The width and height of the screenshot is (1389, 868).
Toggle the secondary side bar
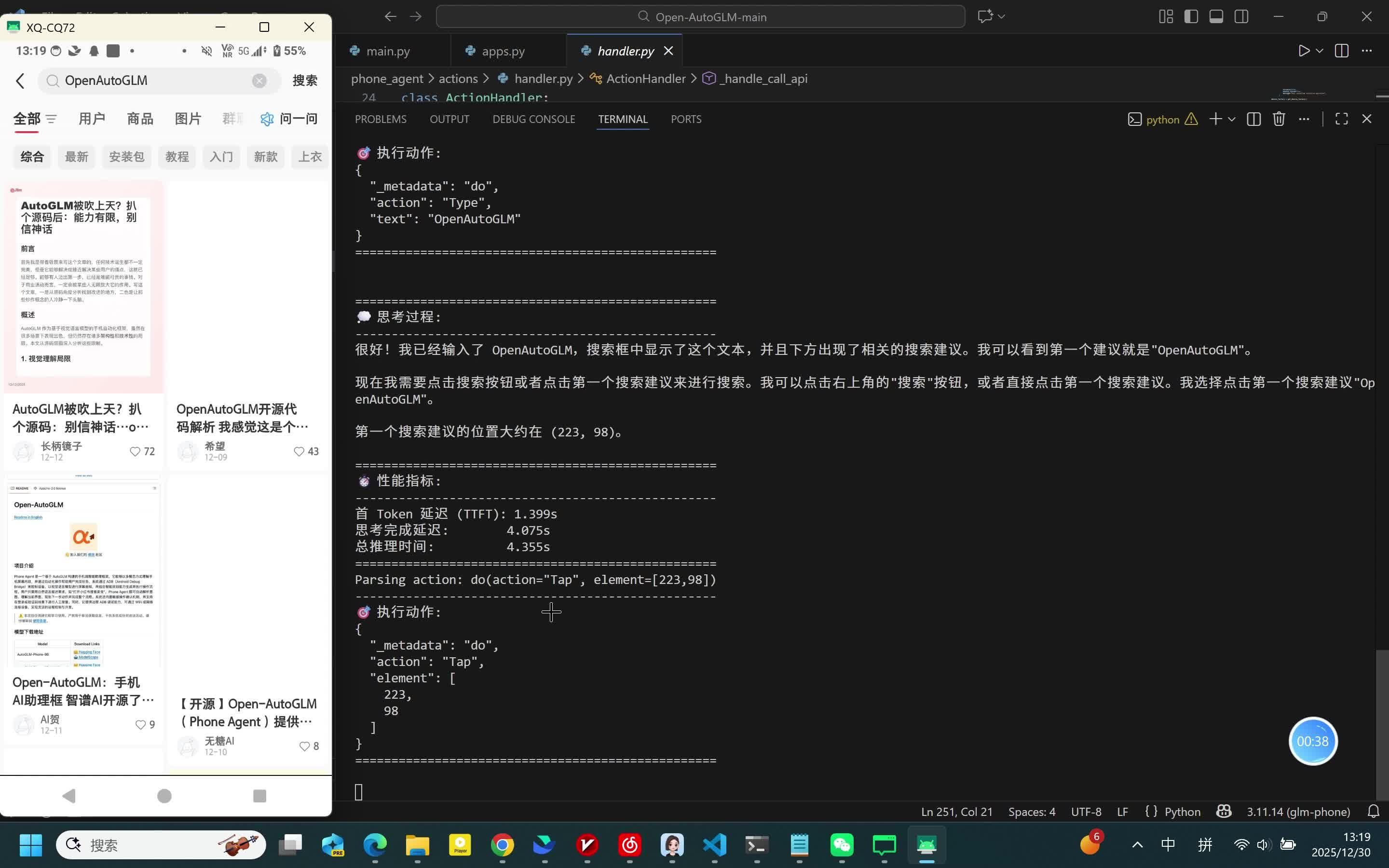[1241, 17]
